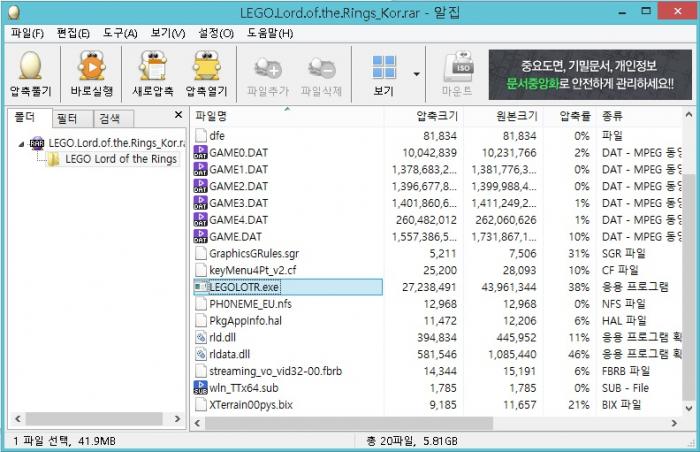700x452 pixels.
Task: Click the ad banner about 문서중앙화
Action: (x=590, y=75)
